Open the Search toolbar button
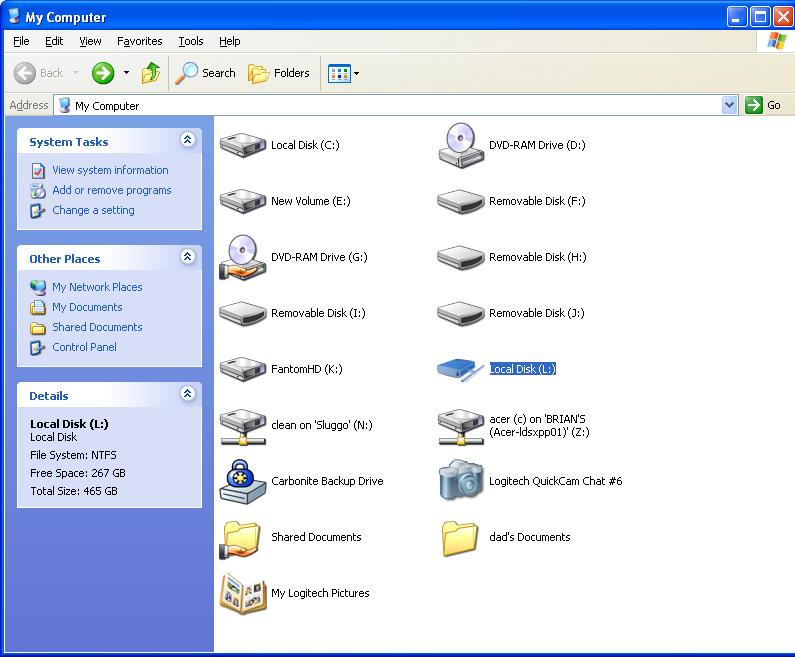Image resolution: width=795 pixels, height=657 pixels. pyautogui.click(x=206, y=73)
